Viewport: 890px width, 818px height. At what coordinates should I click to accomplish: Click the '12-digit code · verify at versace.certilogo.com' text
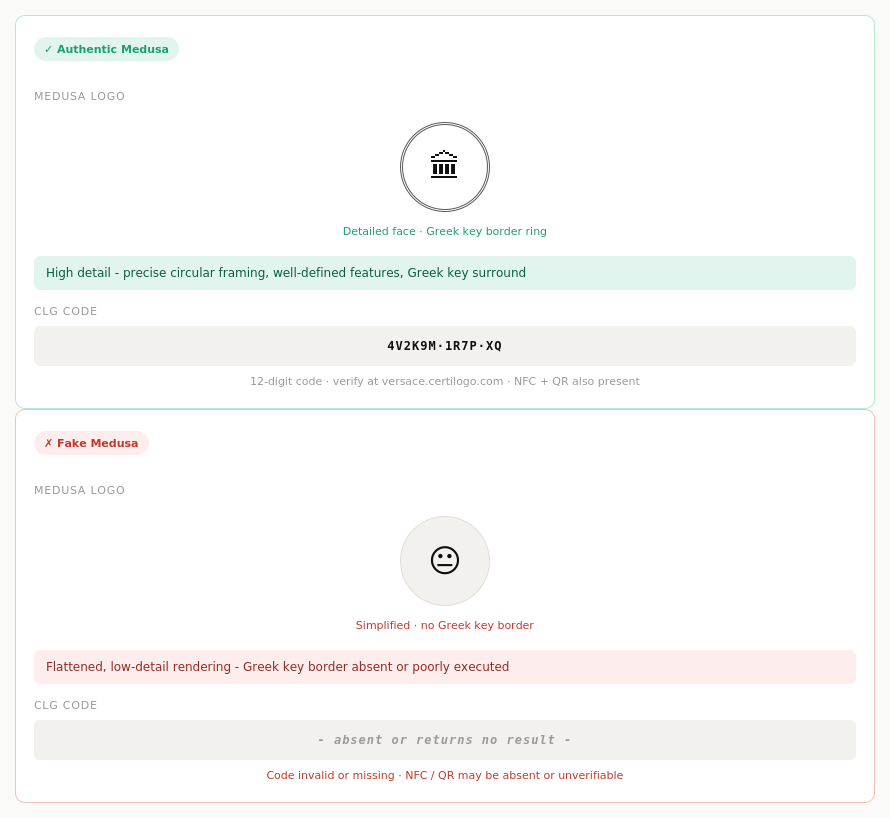pos(444,381)
